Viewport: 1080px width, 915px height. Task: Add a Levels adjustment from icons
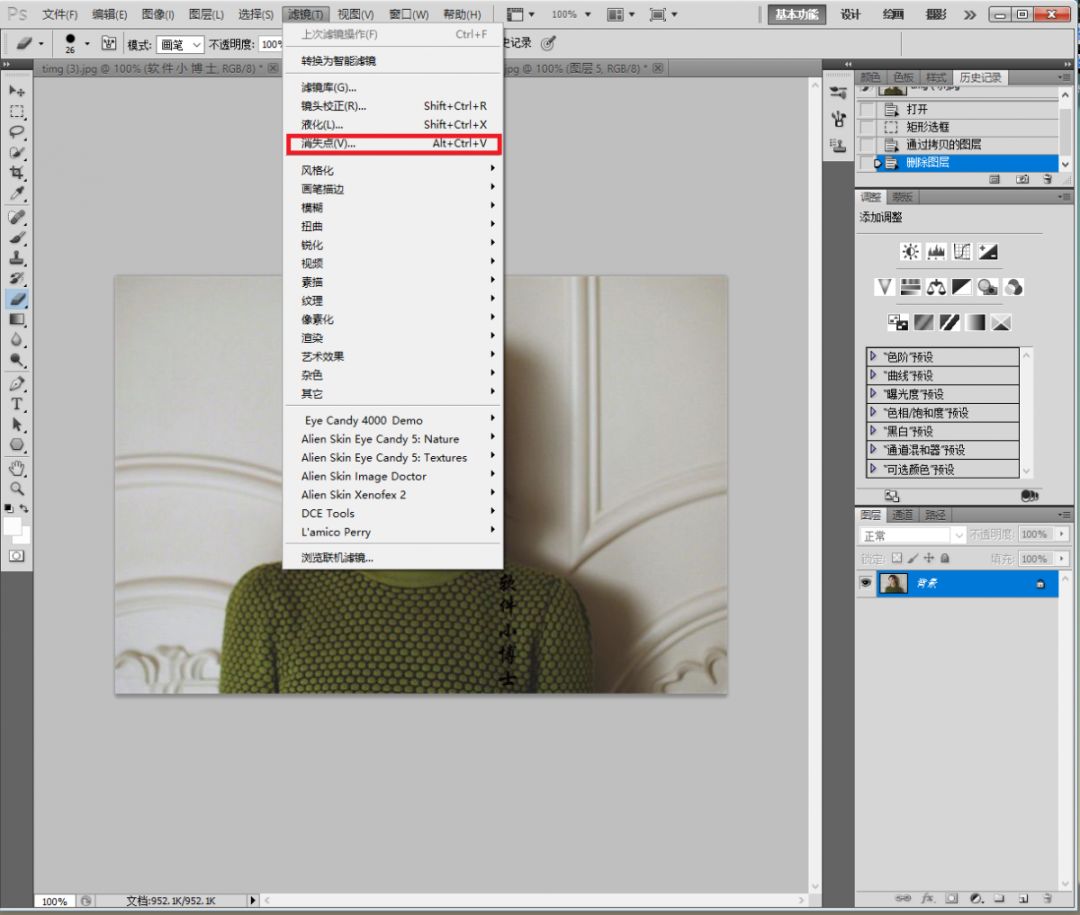pyautogui.click(x=935, y=251)
